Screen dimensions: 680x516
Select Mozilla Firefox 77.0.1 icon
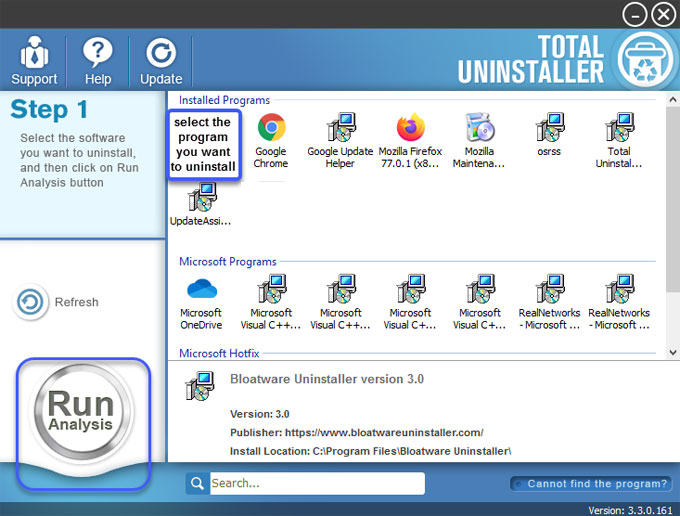point(410,127)
